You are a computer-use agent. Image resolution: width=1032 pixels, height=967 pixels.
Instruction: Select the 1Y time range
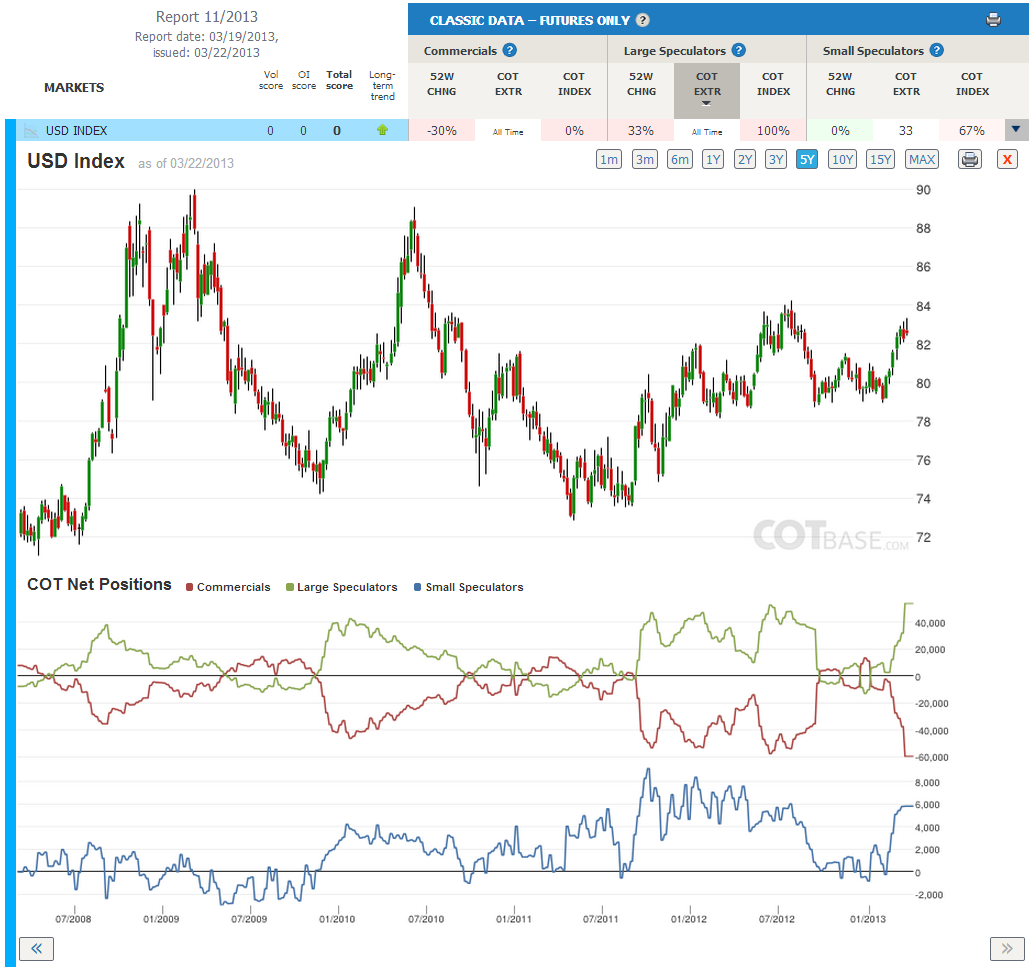click(713, 159)
